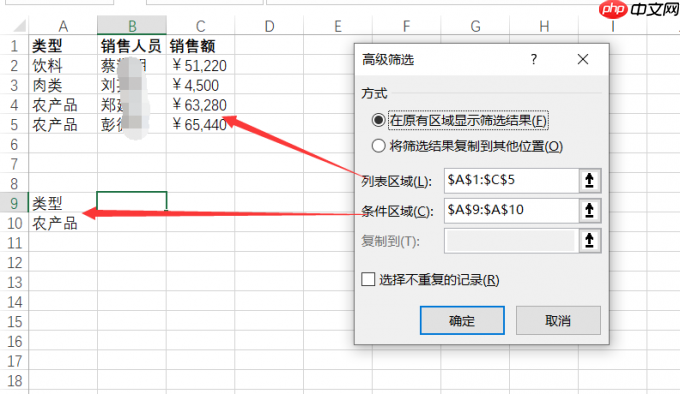Click cell 肉类 in row 3
Viewport: 680px width, 394px height.
tap(63, 85)
